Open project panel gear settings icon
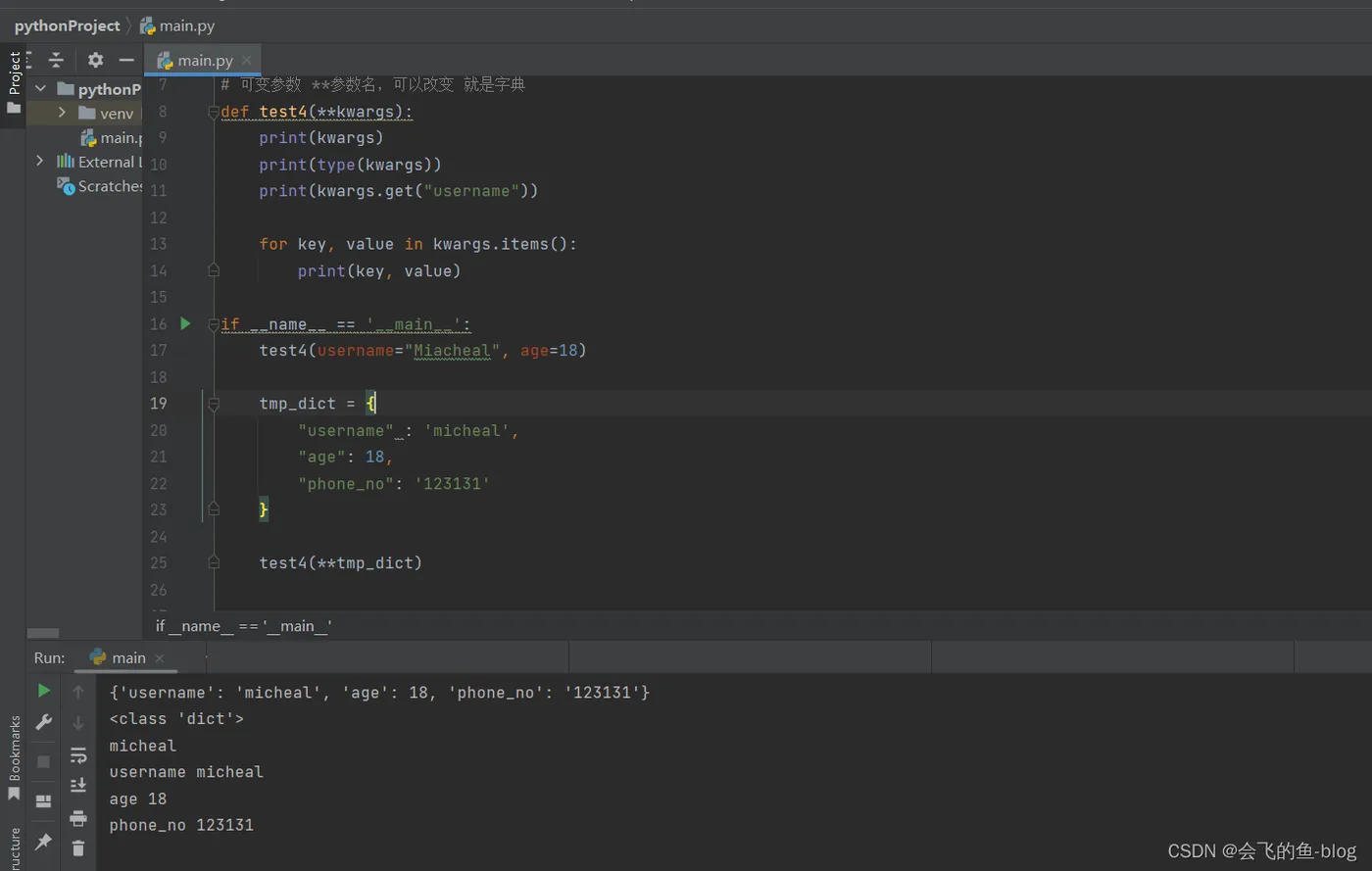Screen dimensions: 1372x871 click(95, 60)
